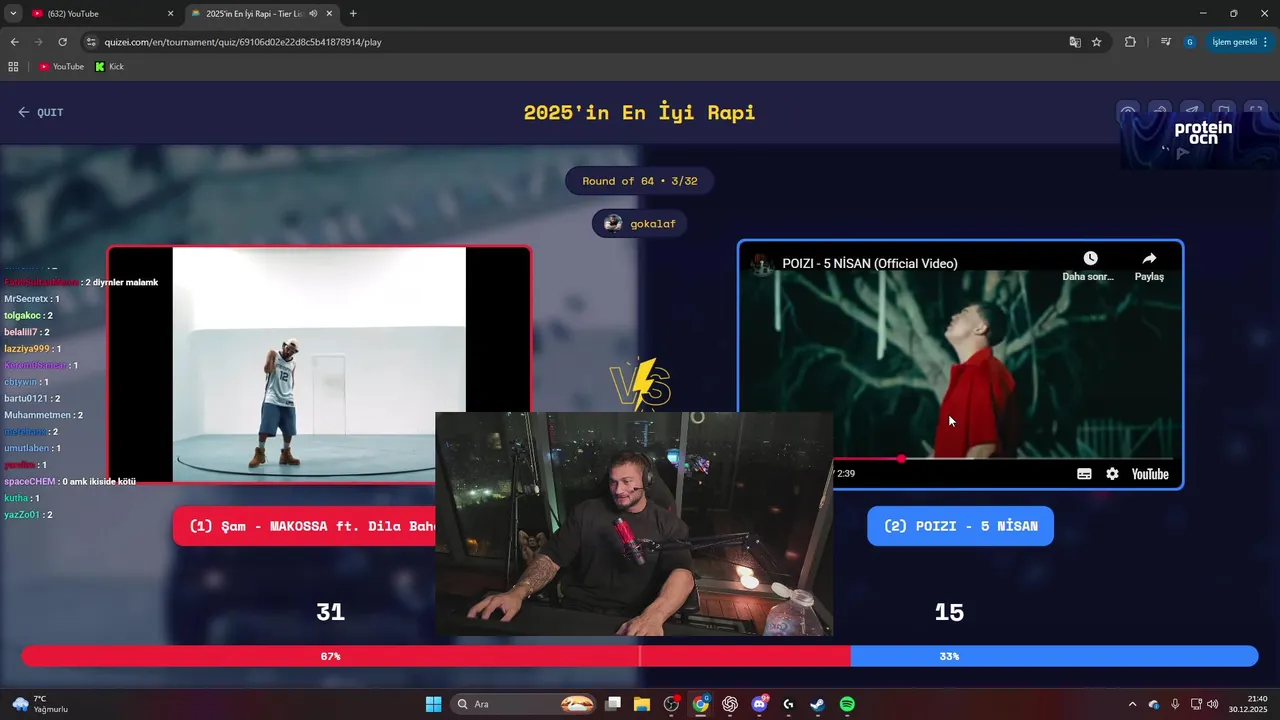
Task: Click the Round of 64 • 3/32 indicator
Action: [x=640, y=181]
